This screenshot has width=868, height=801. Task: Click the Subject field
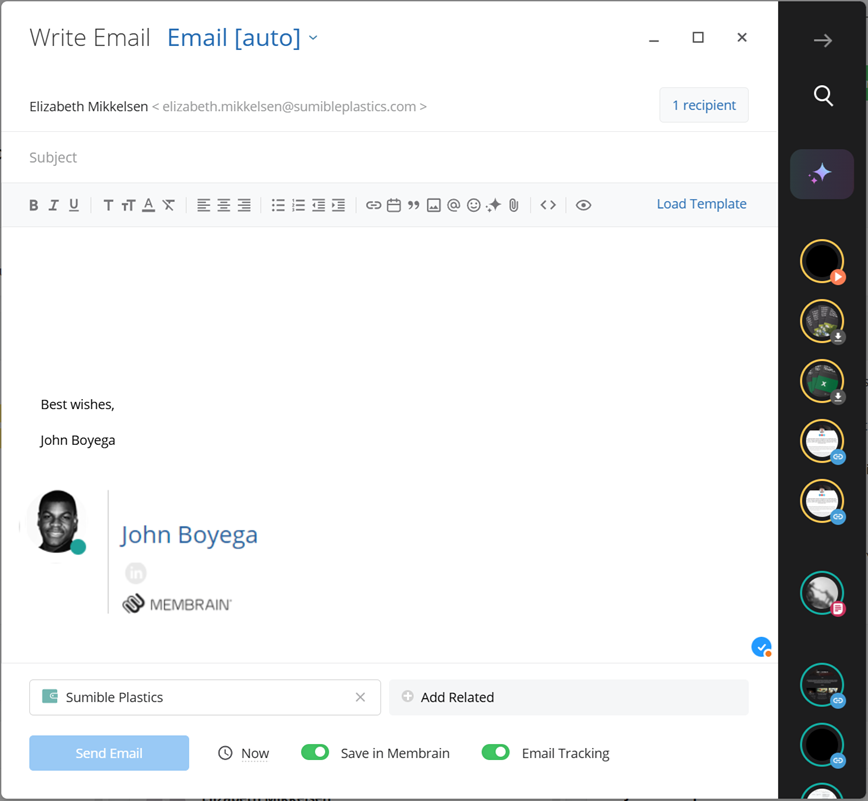coord(388,158)
